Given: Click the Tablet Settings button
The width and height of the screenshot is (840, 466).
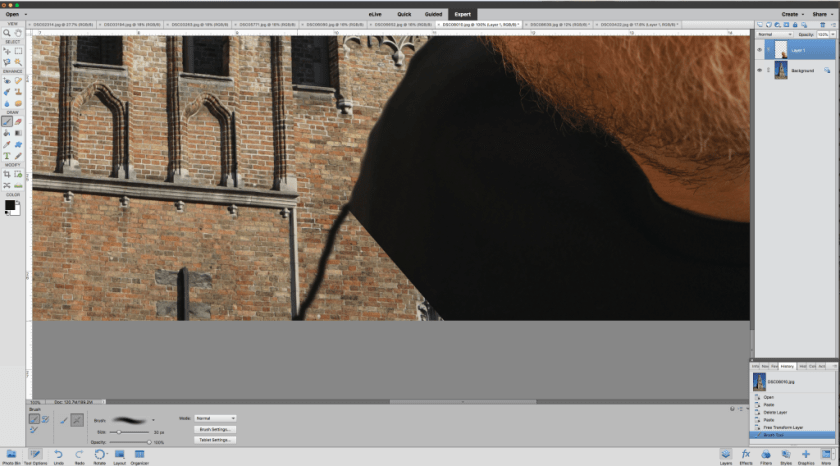Looking at the screenshot, I should click(x=215, y=440).
